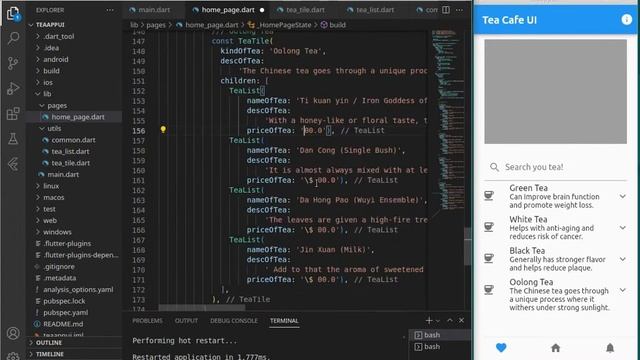Open terminal launch profile dropdown arrow
Screen dimensions: 640x360
[438, 321]
